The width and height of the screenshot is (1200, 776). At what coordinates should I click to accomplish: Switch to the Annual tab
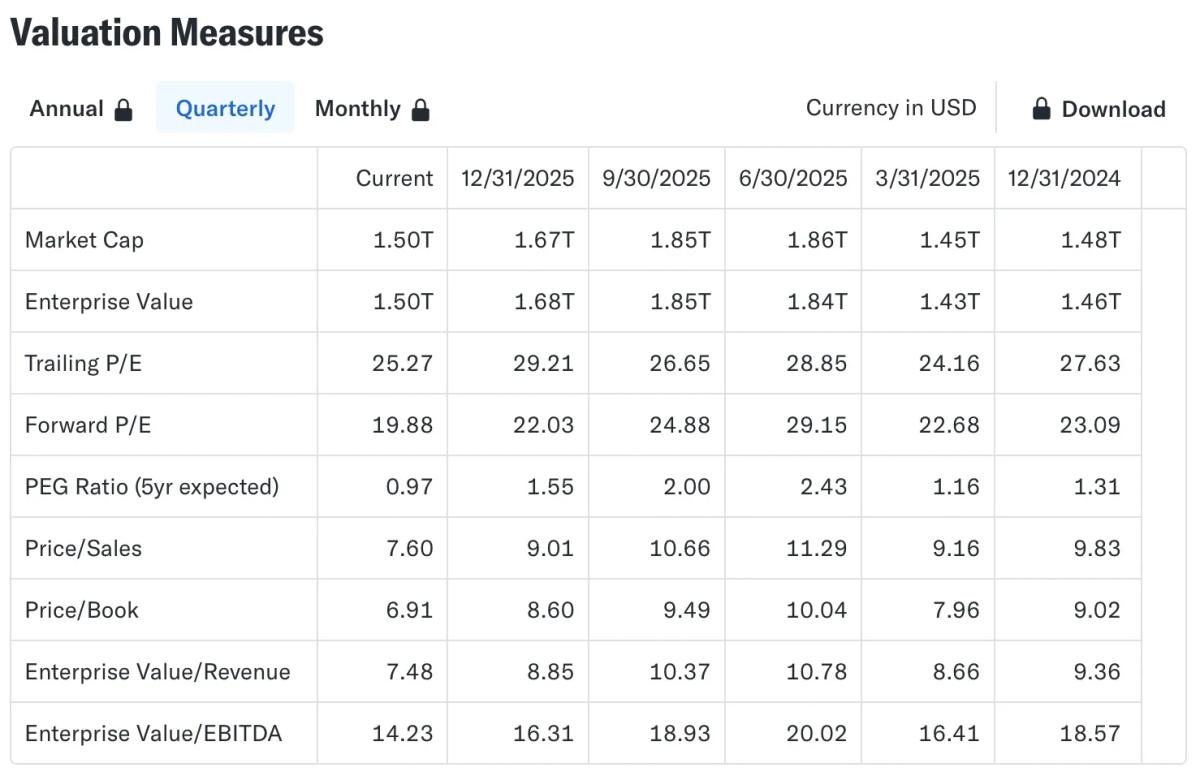(x=67, y=108)
